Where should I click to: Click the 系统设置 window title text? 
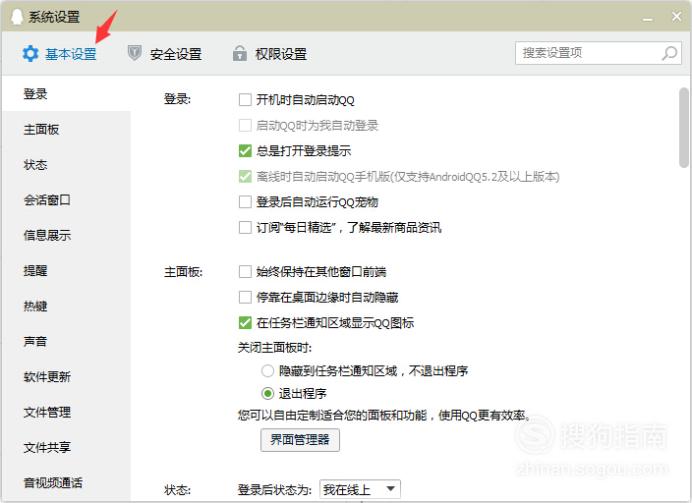tap(54, 17)
